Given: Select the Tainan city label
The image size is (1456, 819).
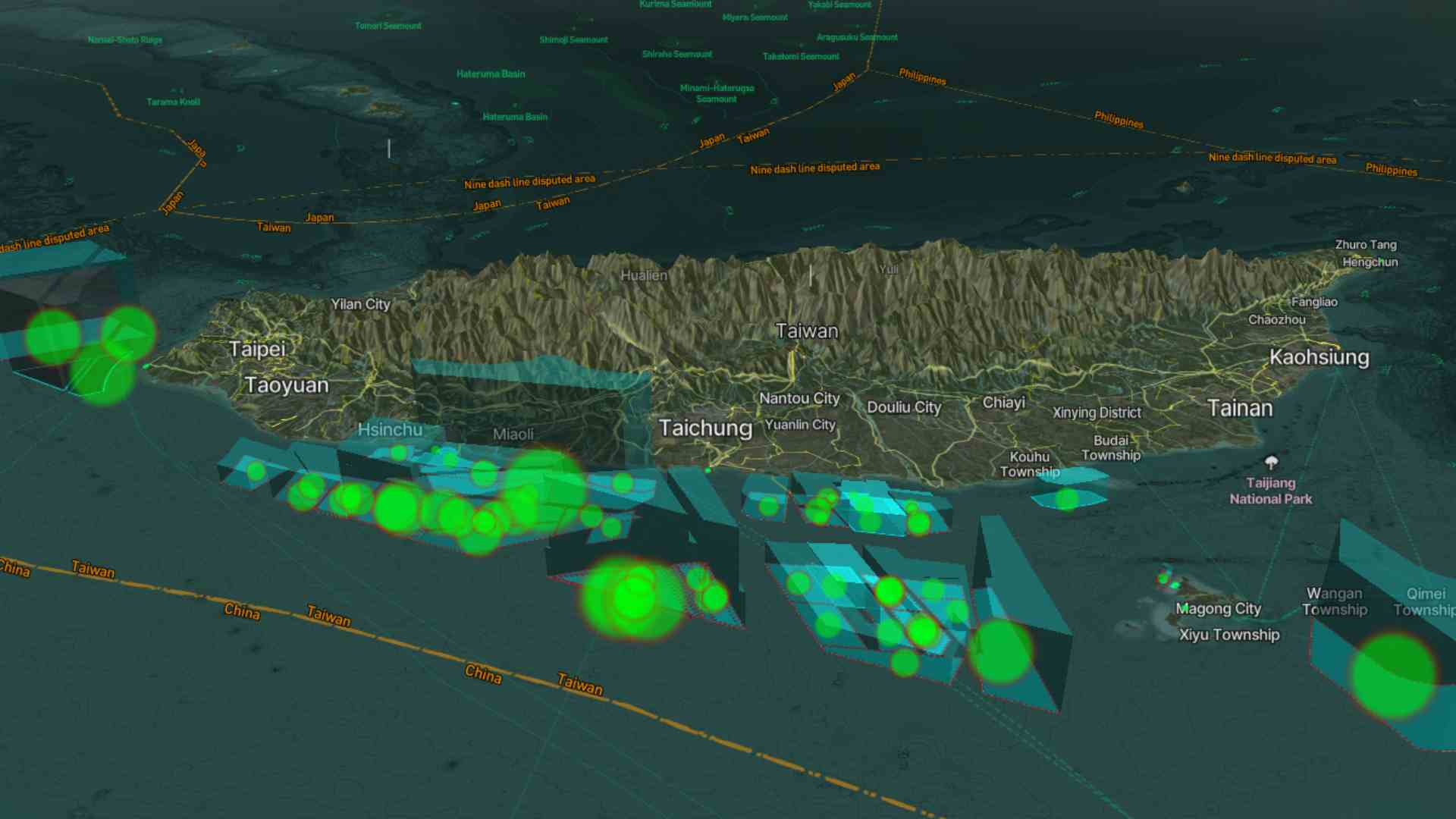Looking at the screenshot, I should [1240, 409].
